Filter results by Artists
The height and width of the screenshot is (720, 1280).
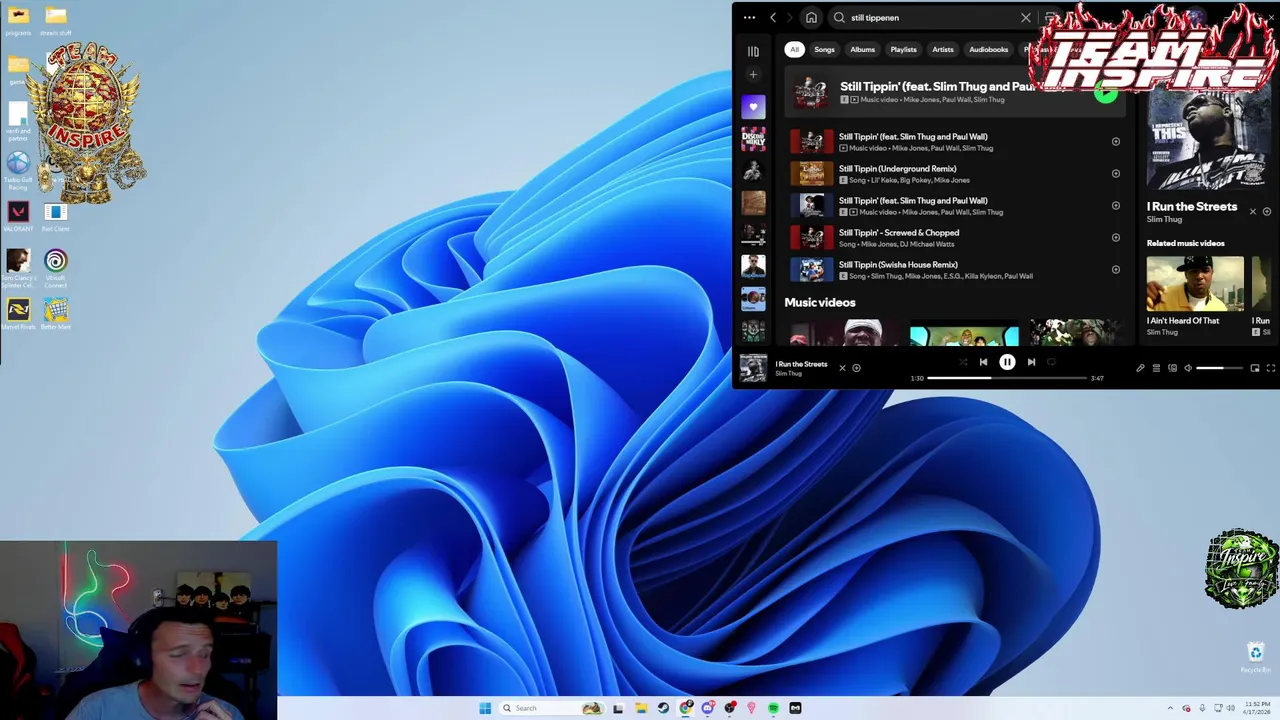pos(943,49)
